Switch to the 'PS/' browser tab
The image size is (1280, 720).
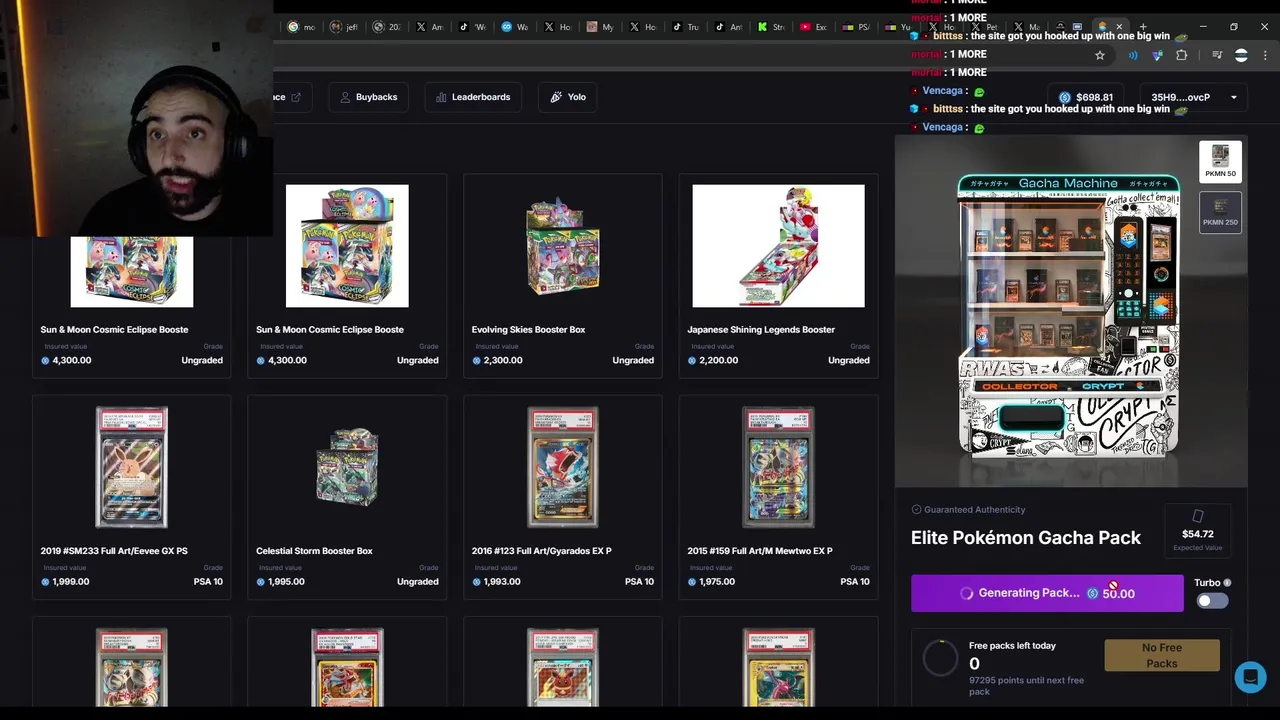[x=856, y=27]
